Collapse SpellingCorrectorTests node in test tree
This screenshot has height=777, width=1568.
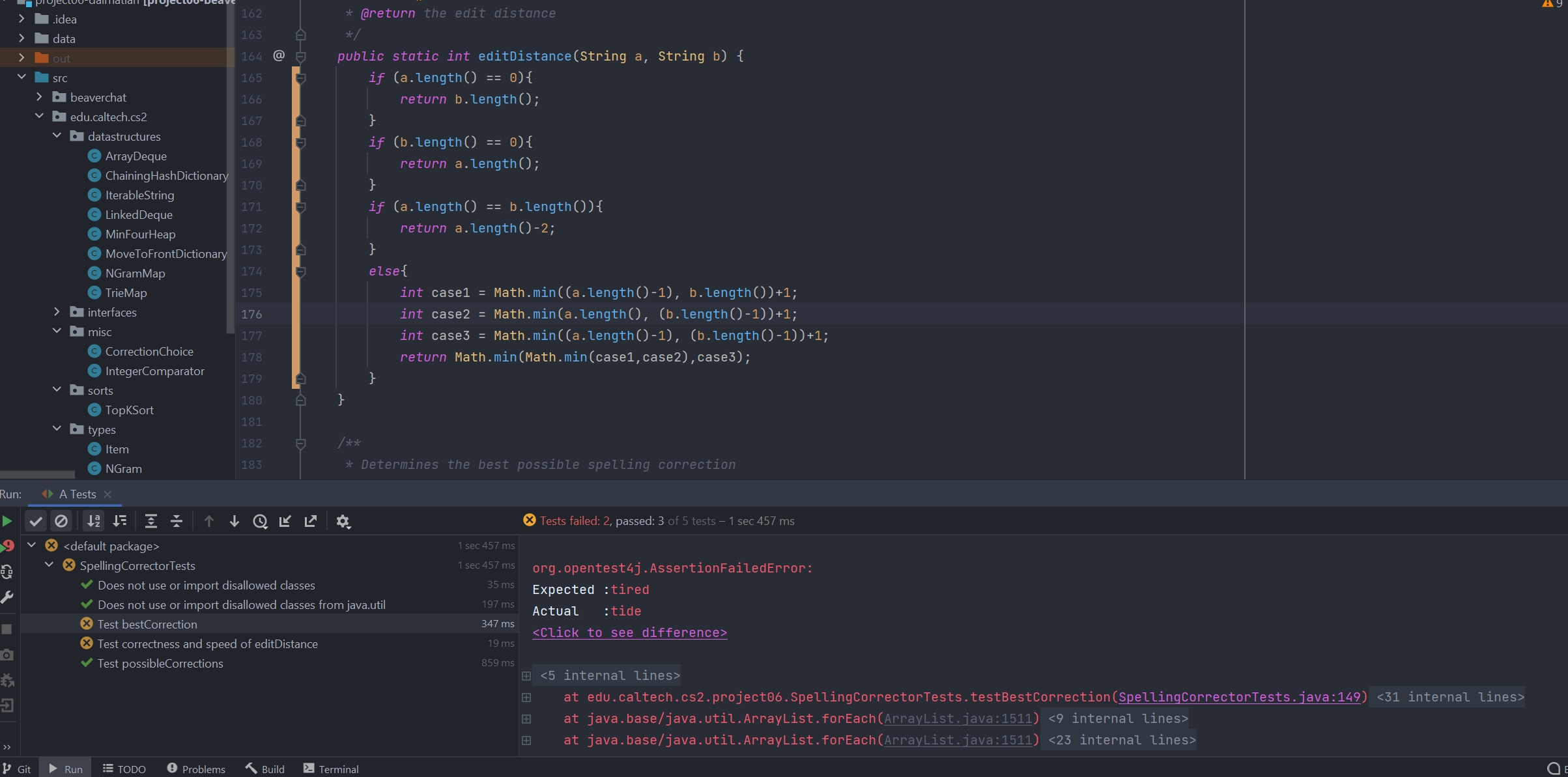(50, 565)
